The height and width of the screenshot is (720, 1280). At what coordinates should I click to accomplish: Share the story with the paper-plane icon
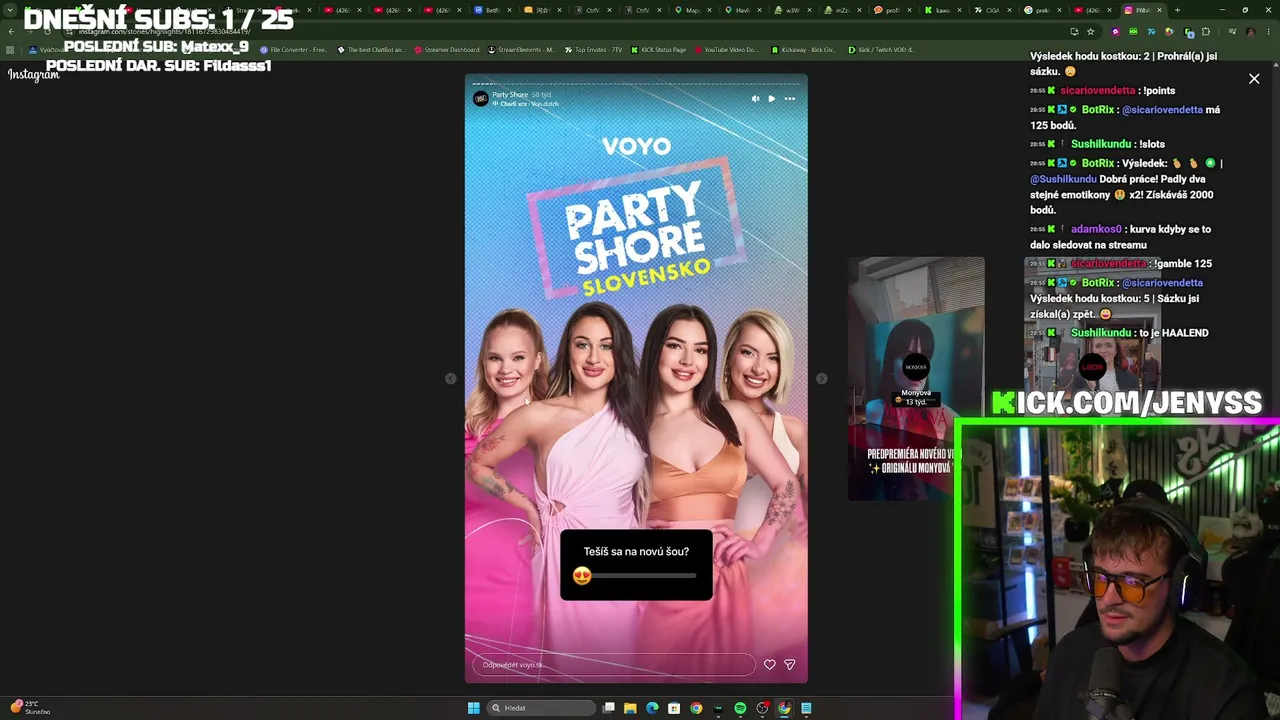[x=789, y=664]
